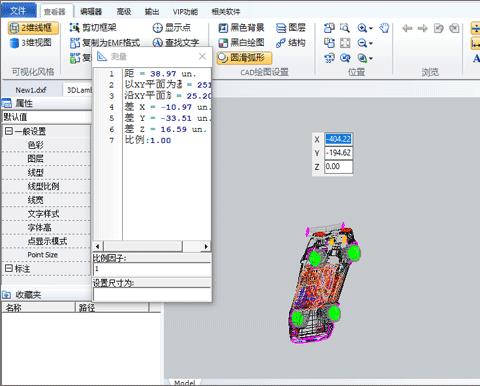Toggle the 黑色背景 black background option

point(241,28)
